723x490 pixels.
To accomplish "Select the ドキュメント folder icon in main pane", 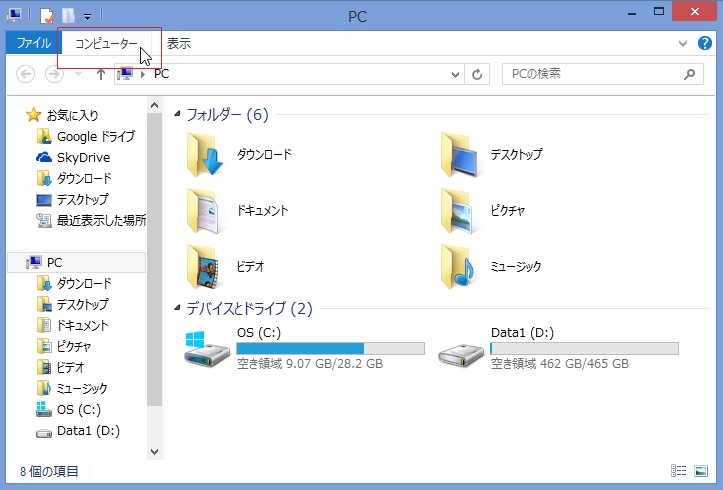I will coord(203,211).
